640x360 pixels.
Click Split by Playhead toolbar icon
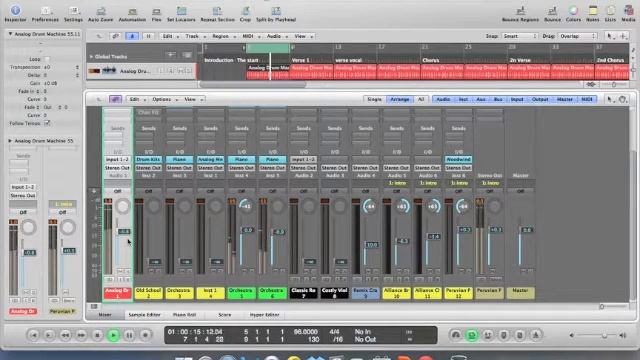276,13
